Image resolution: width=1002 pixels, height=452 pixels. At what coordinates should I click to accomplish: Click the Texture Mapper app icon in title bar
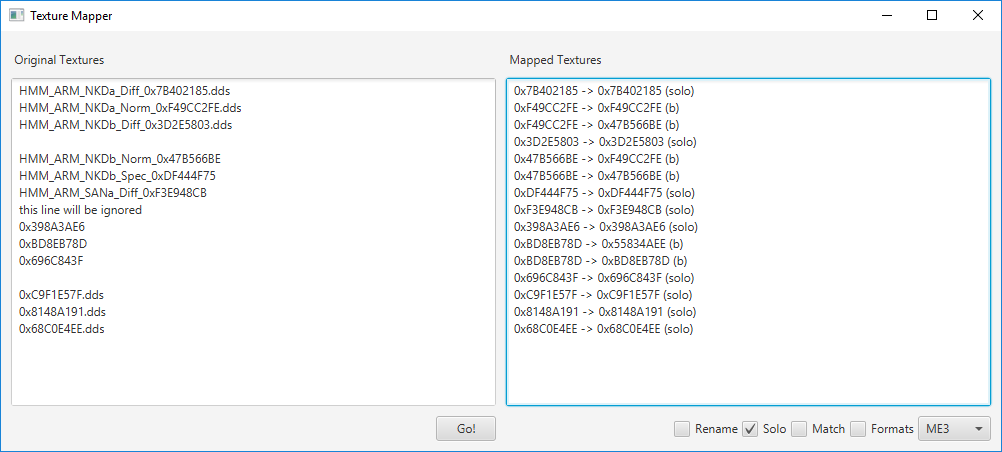17,15
